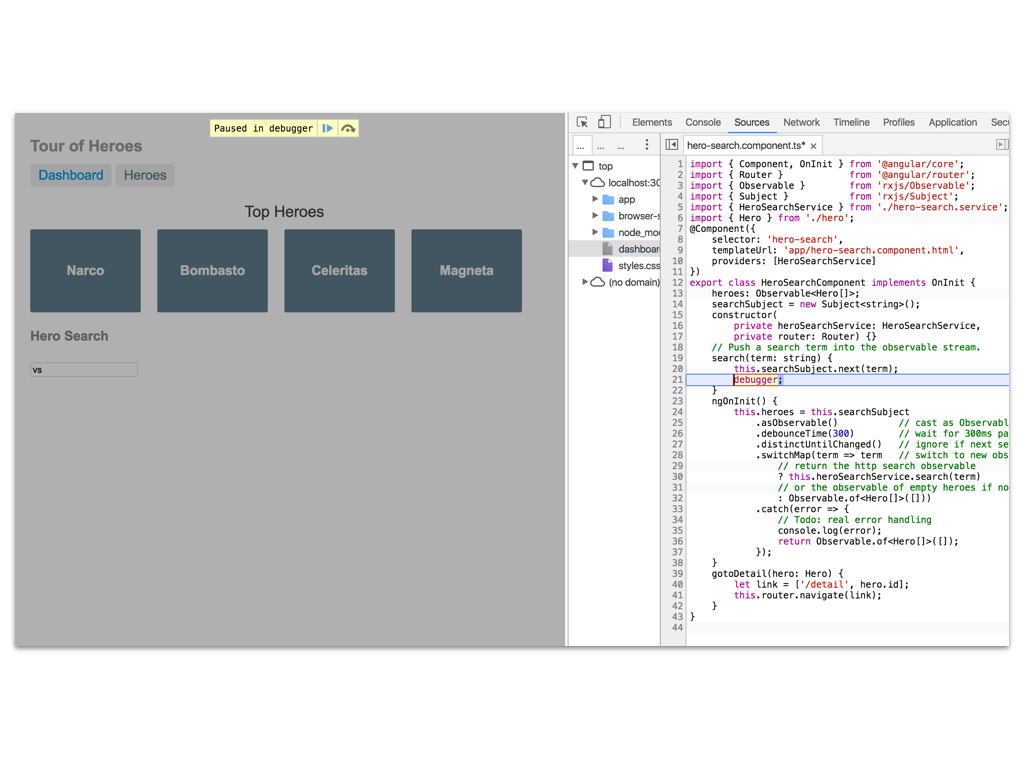Open the Network panel

pos(801,122)
